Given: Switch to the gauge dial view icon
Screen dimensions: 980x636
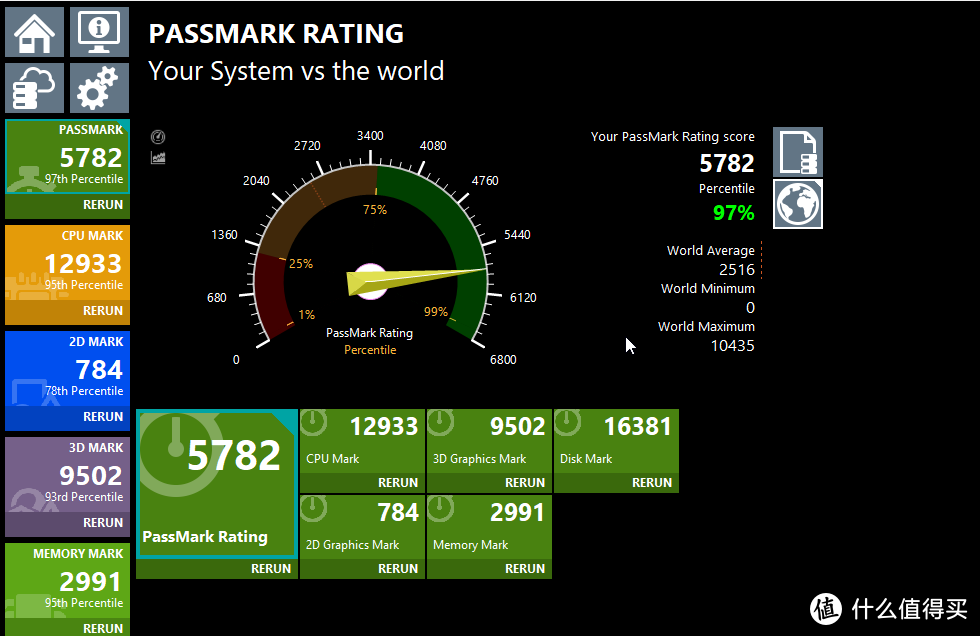Looking at the screenshot, I should 158,137.
